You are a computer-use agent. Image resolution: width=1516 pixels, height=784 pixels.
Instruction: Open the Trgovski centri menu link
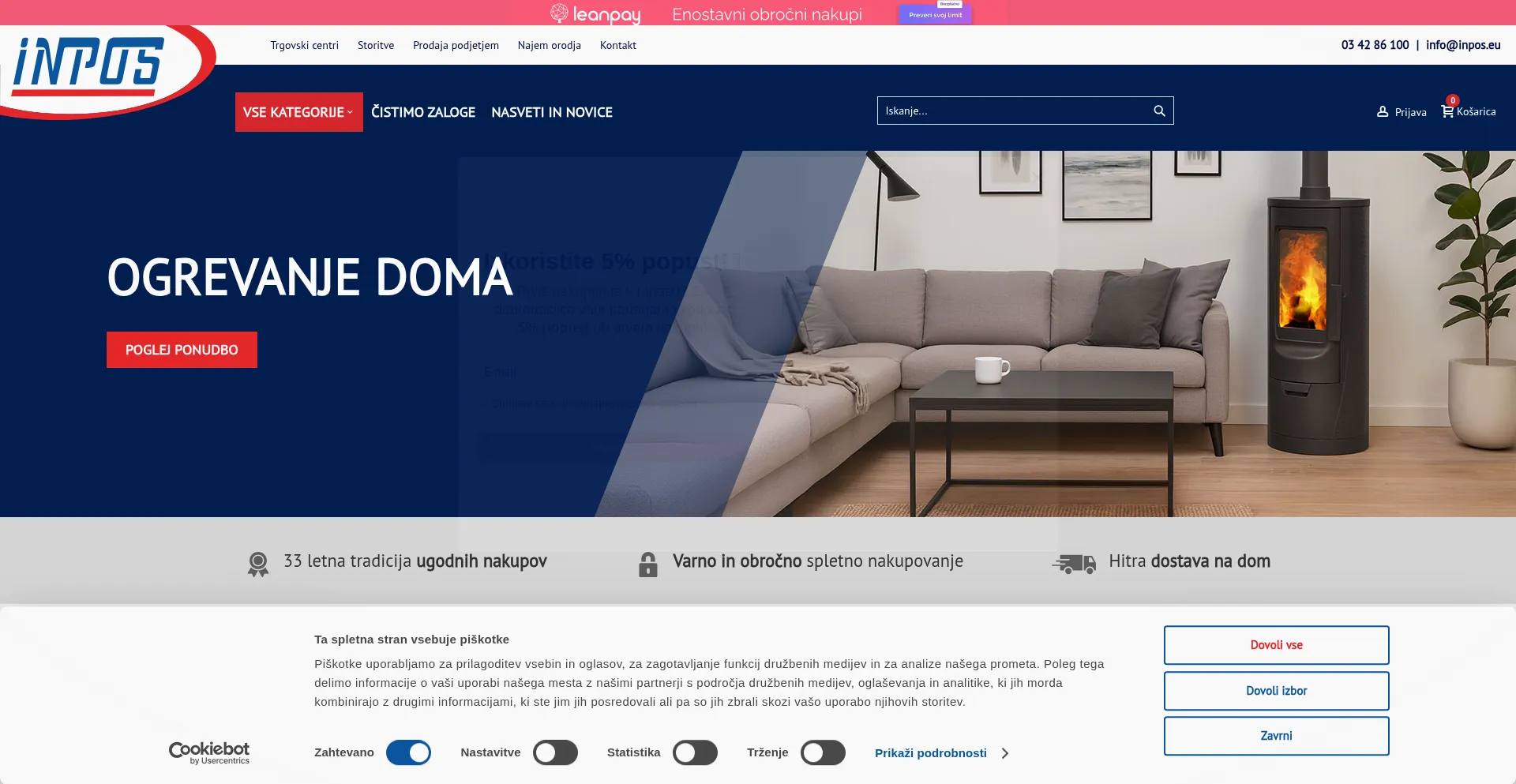(304, 45)
